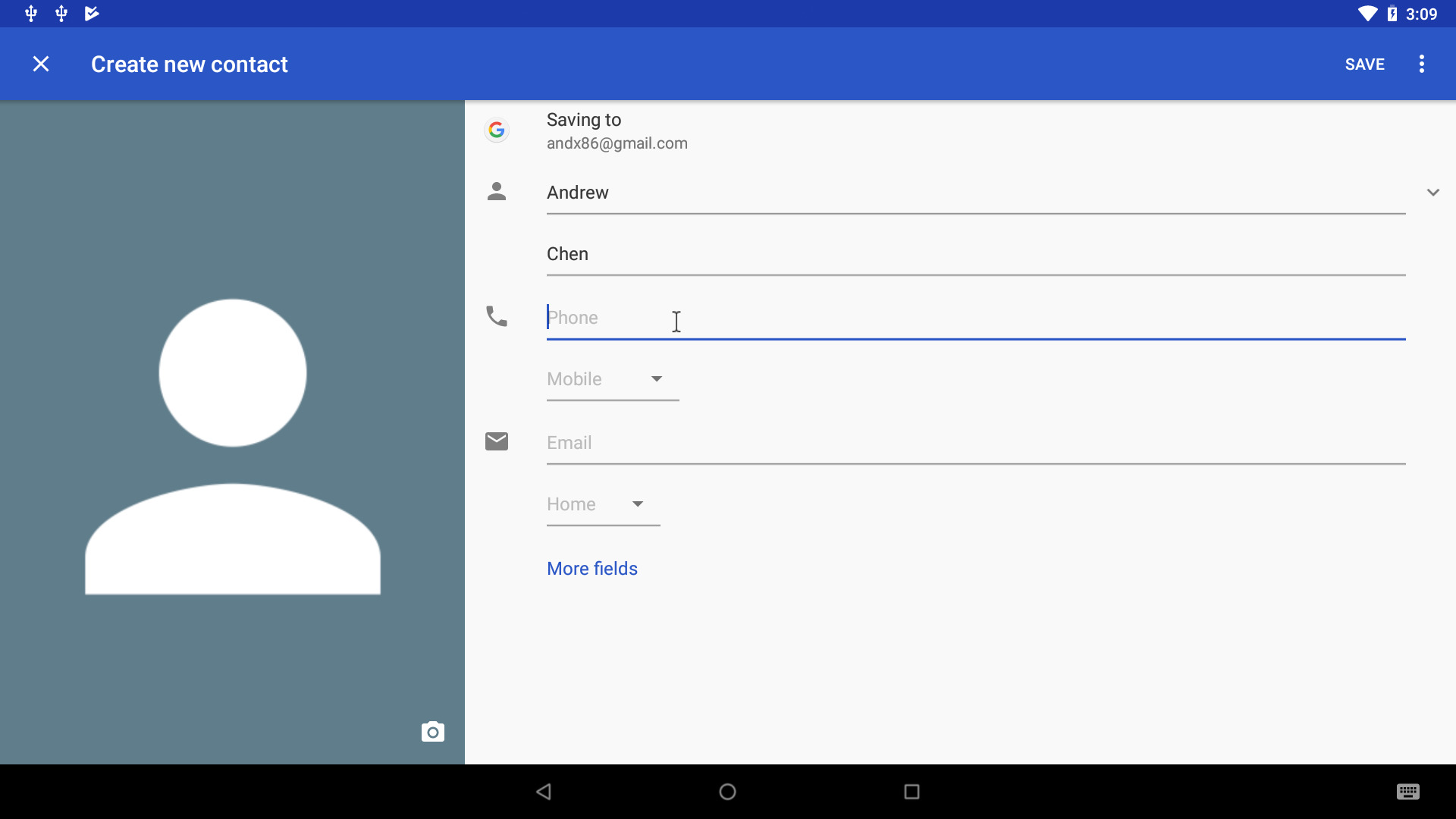
Task: Open recent apps square button
Action: 912,792
